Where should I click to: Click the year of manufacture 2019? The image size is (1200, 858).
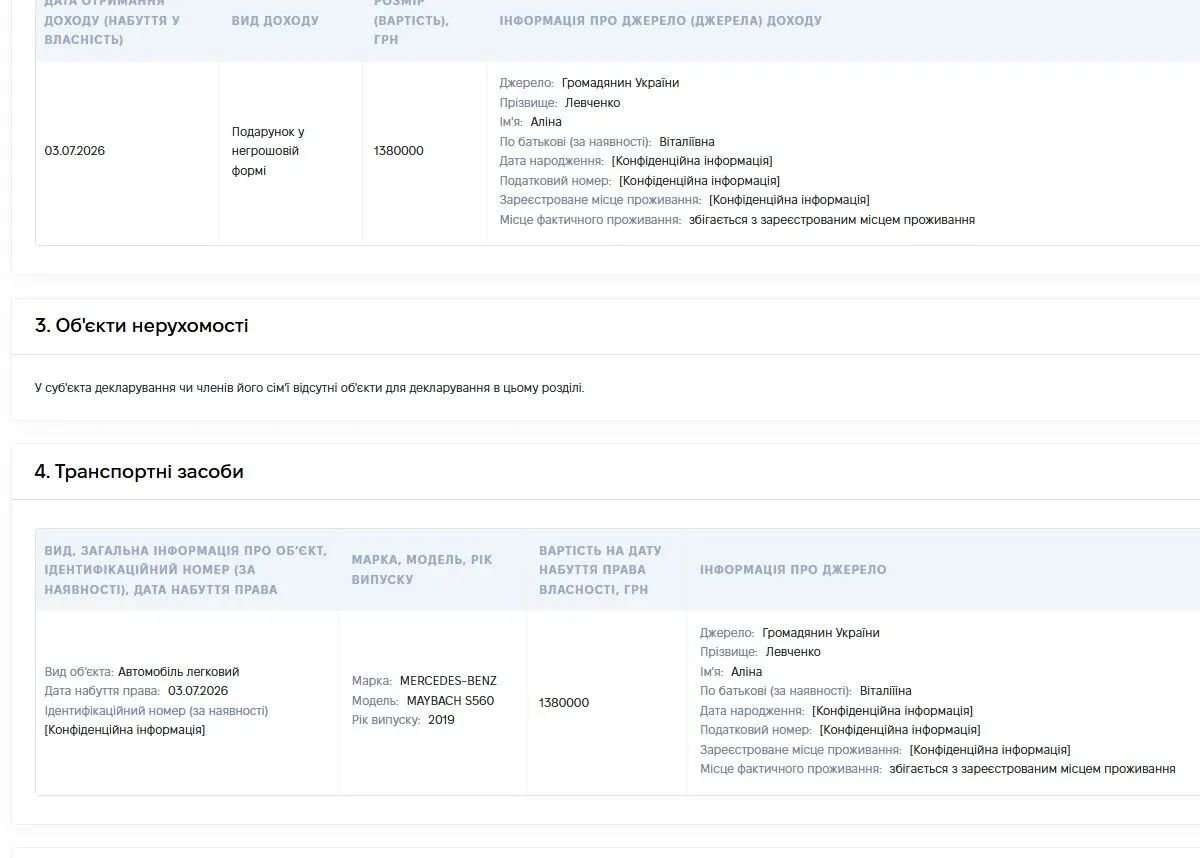click(x=441, y=720)
